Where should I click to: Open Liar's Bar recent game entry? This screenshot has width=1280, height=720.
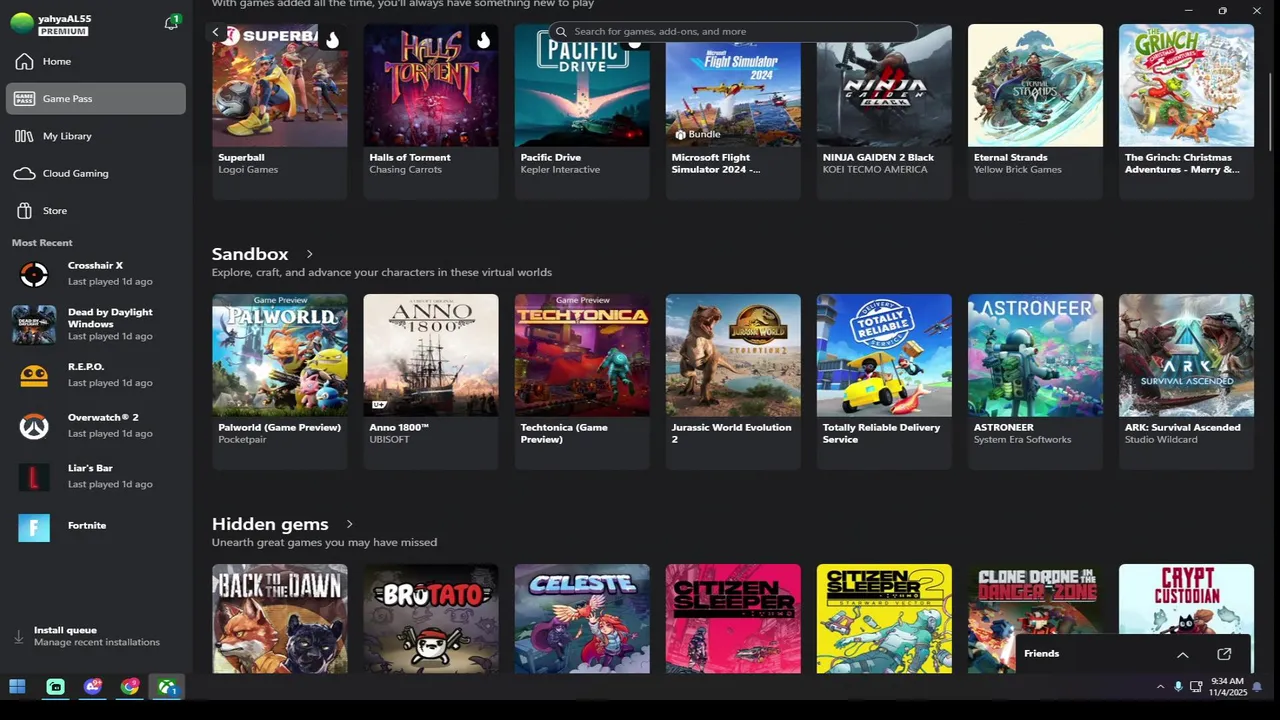pos(96,476)
